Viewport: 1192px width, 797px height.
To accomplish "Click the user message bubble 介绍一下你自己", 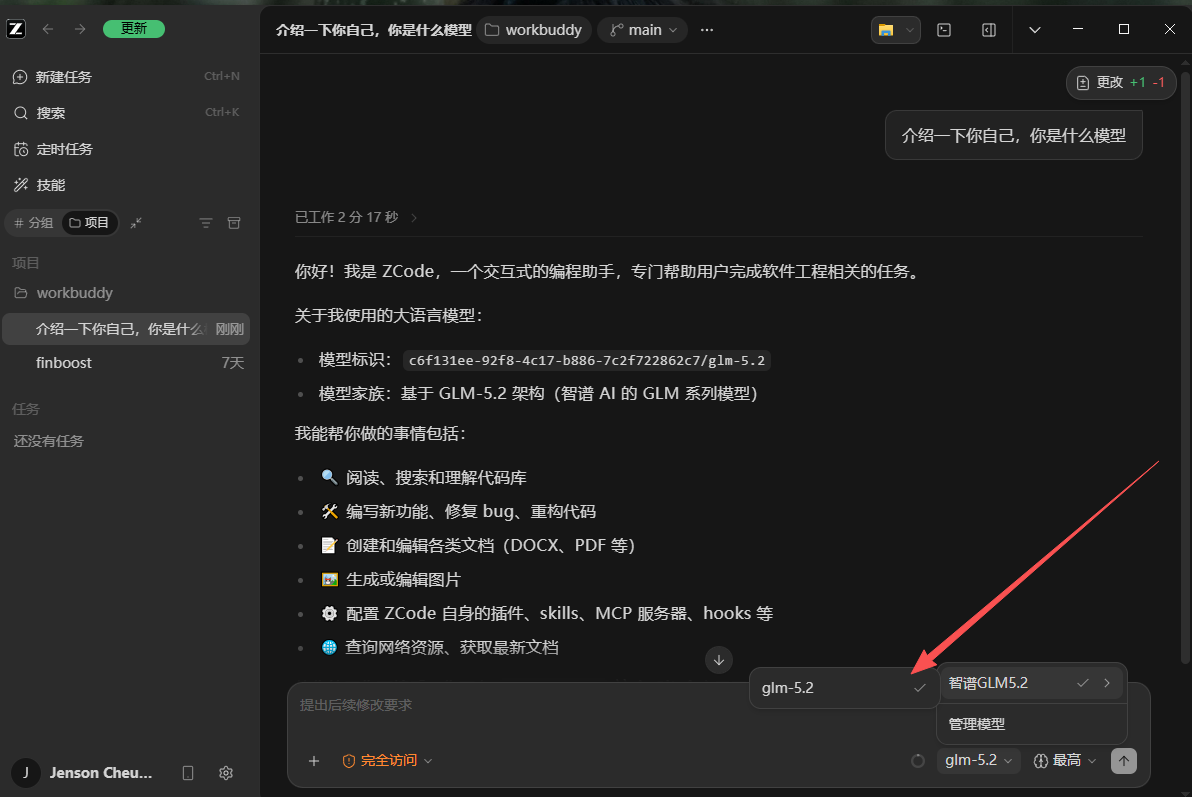I will coord(1013,135).
